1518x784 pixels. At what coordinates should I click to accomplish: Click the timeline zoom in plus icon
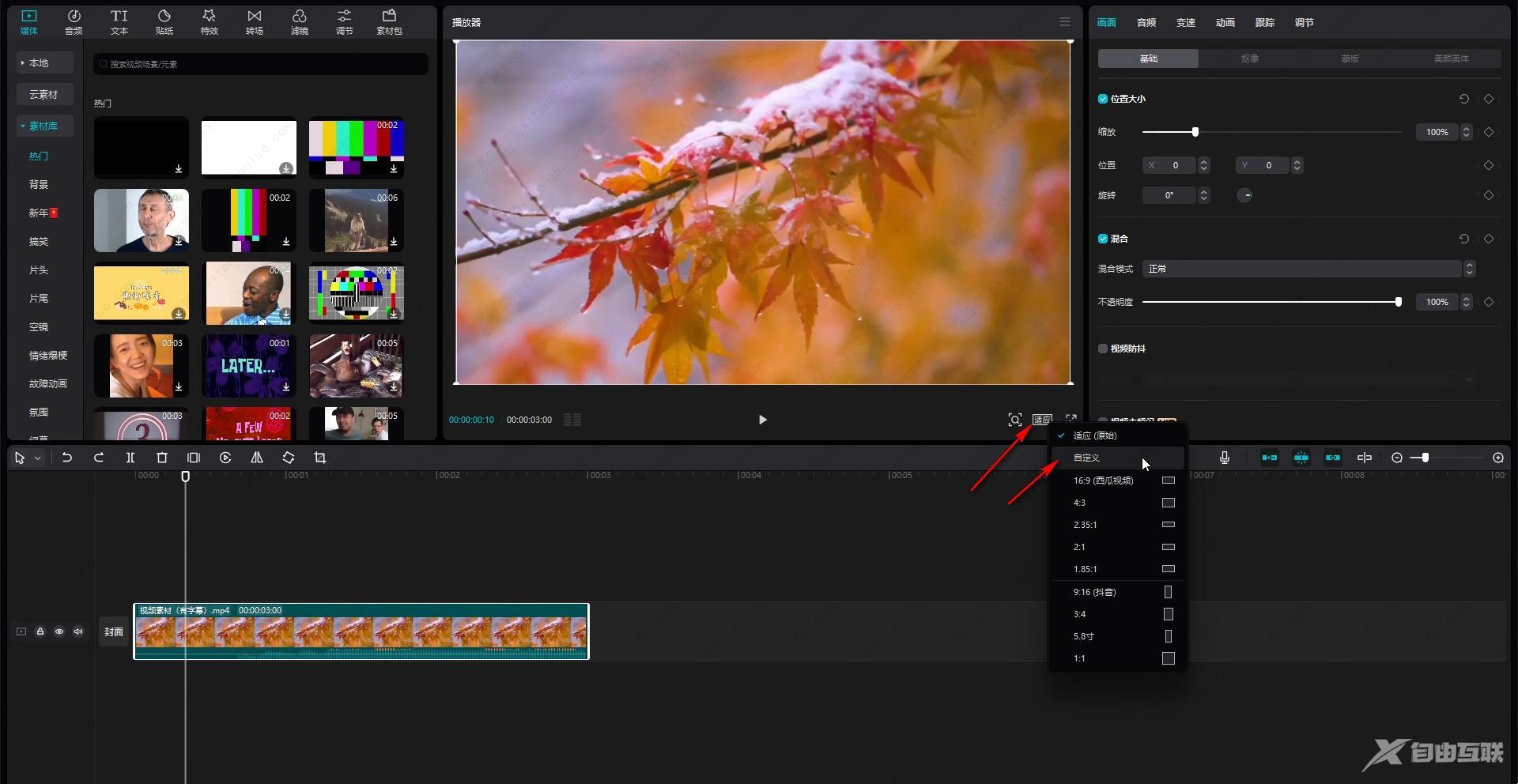[x=1498, y=458]
